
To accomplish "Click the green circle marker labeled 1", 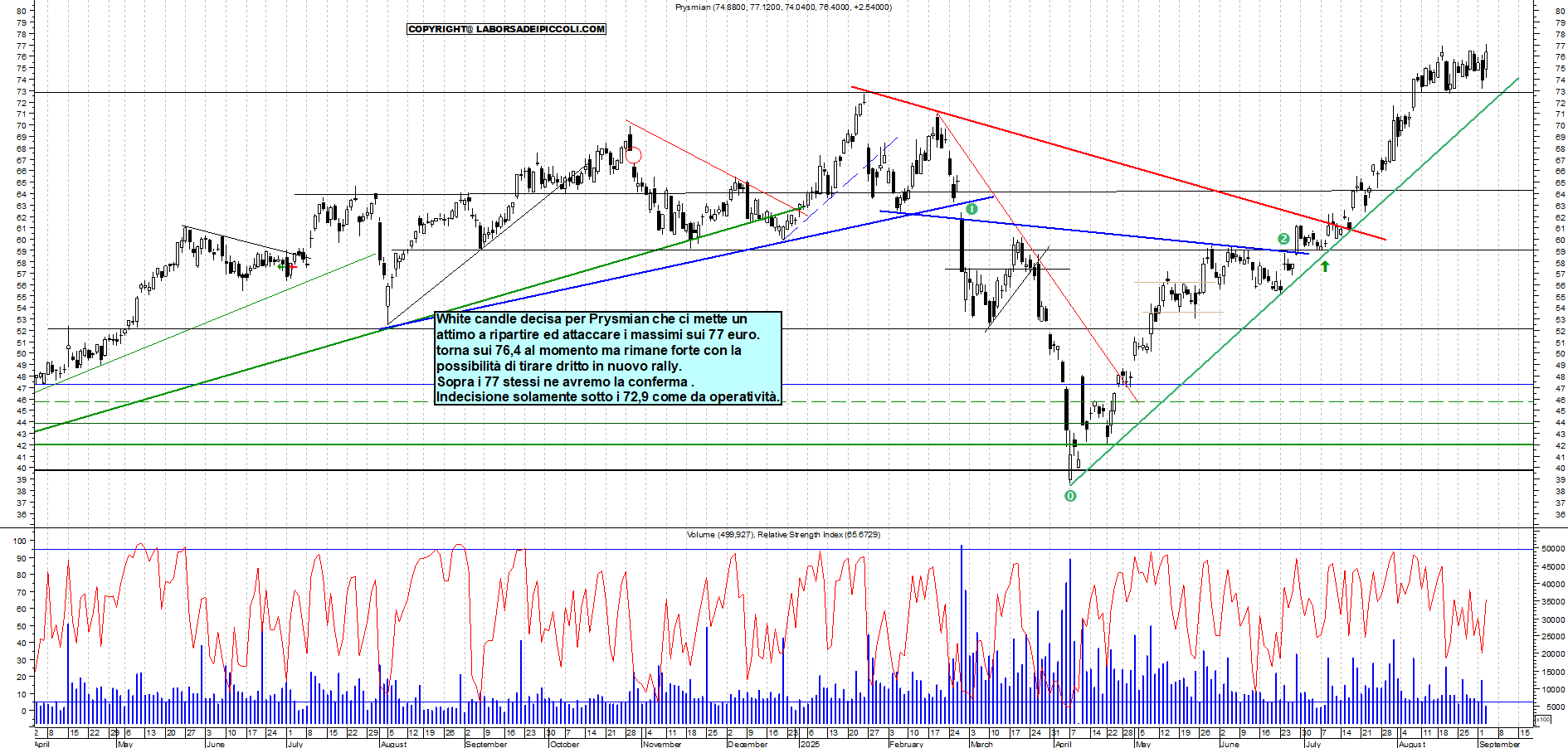I will click(x=971, y=209).
